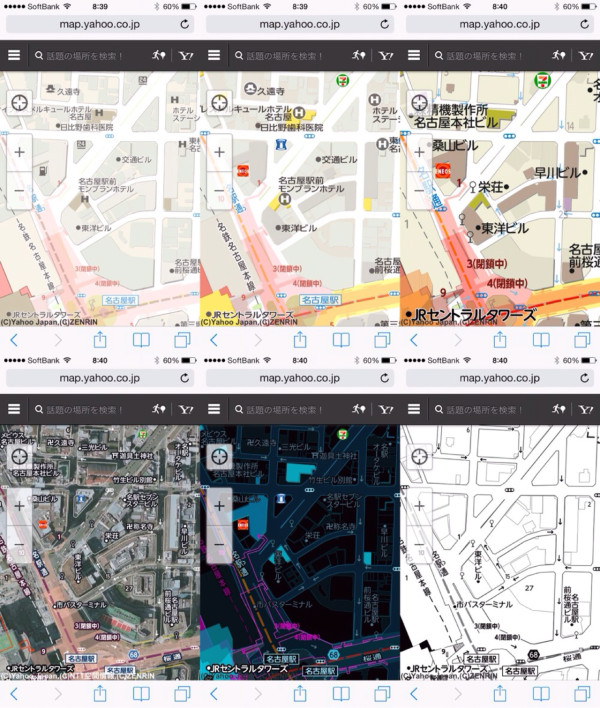The width and height of the screenshot is (600, 708).
Task: Zoom out on the pale-colored map
Action: [19, 190]
